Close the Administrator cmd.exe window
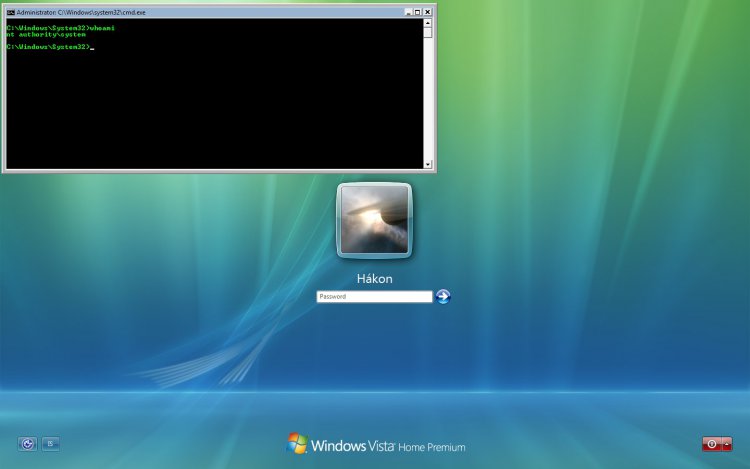The width and height of the screenshot is (750, 469). pyautogui.click(x=428, y=12)
